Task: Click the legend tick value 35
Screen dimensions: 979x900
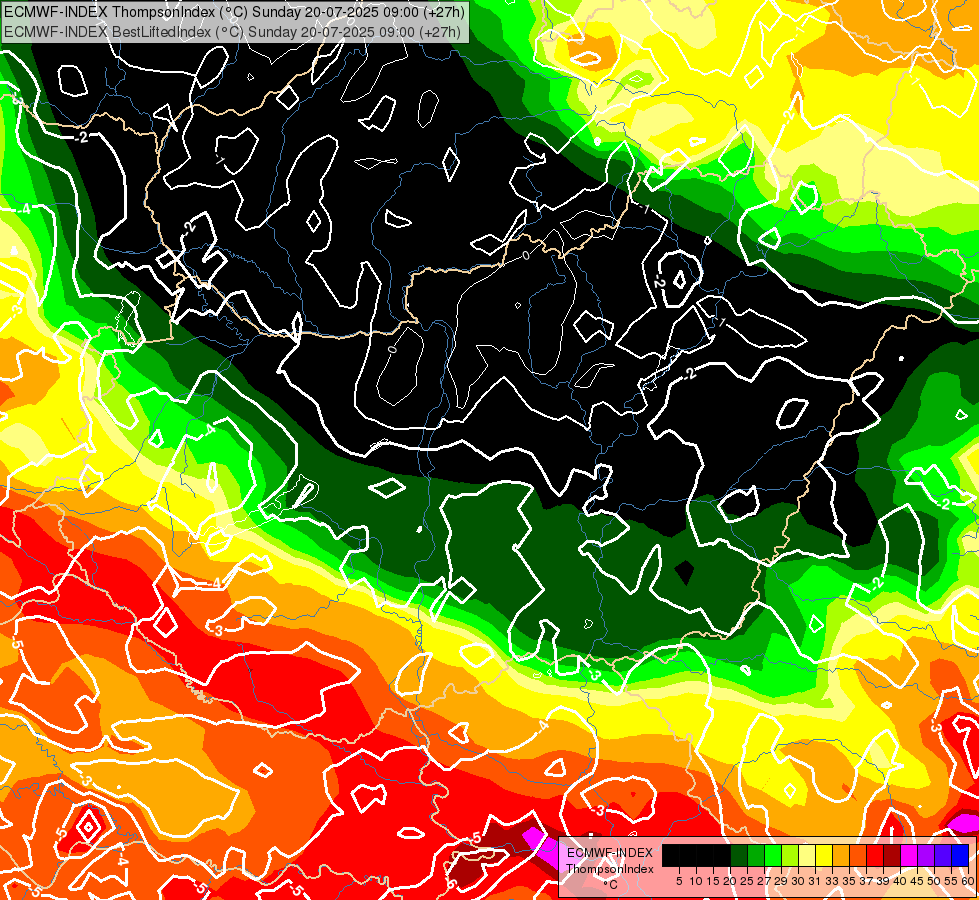Action: pos(850,881)
